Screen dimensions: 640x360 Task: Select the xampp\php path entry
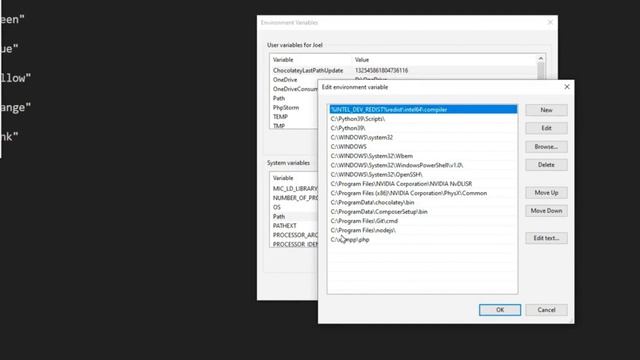coord(423,240)
